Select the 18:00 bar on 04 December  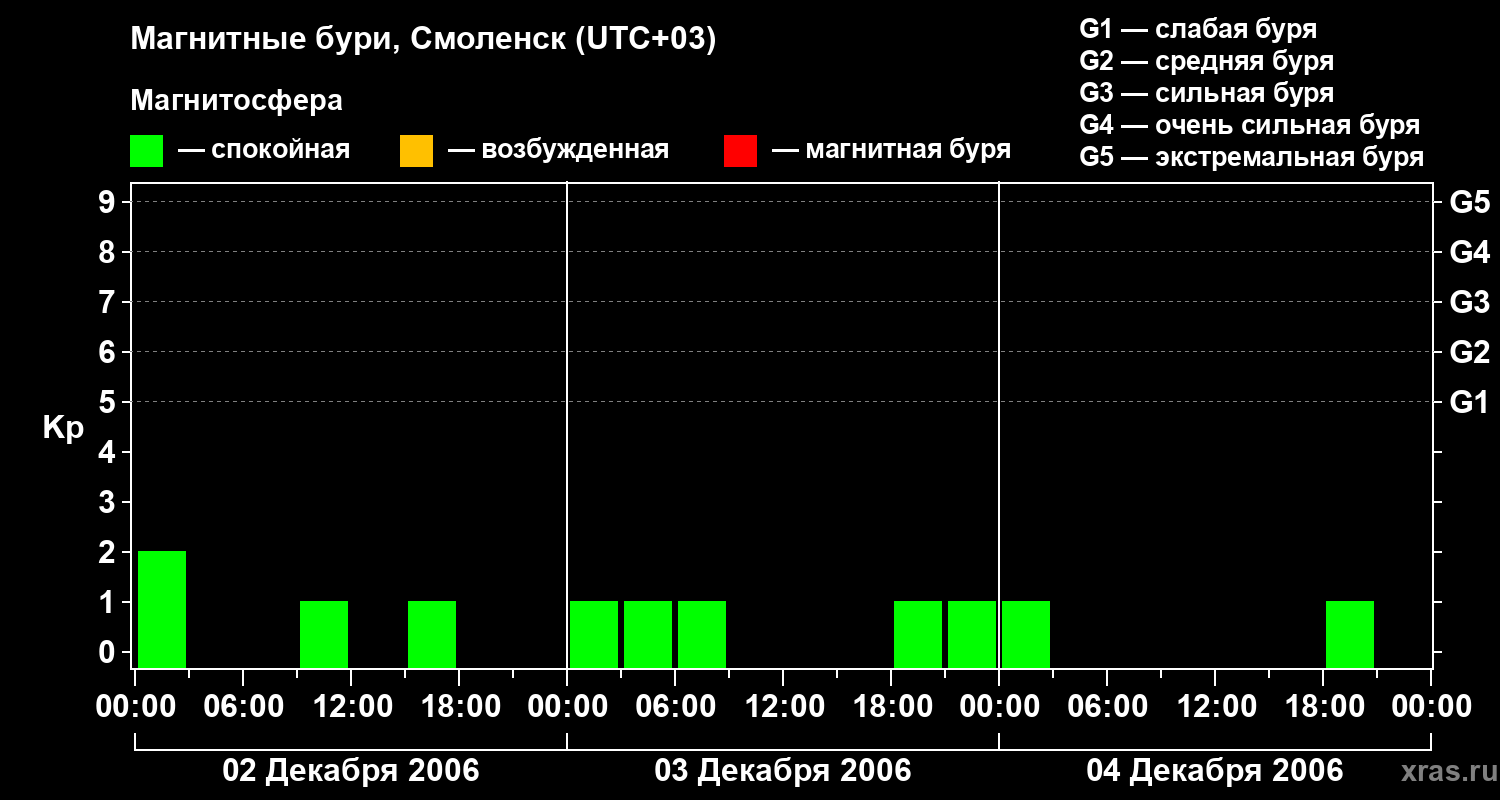(x=1350, y=634)
